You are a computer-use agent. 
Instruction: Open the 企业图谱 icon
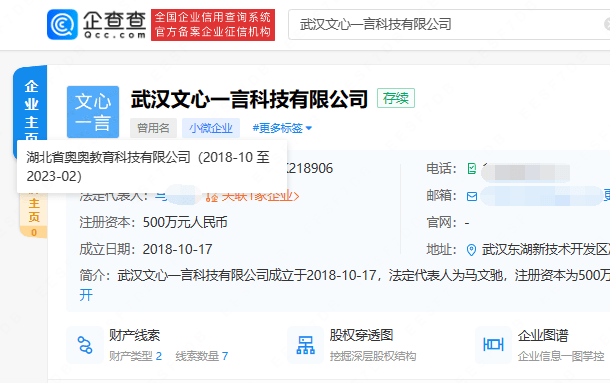(493, 345)
